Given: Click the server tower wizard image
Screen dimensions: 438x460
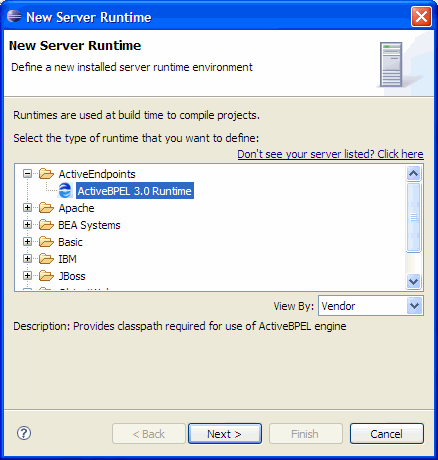Looking at the screenshot, I should (x=391, y=64).
